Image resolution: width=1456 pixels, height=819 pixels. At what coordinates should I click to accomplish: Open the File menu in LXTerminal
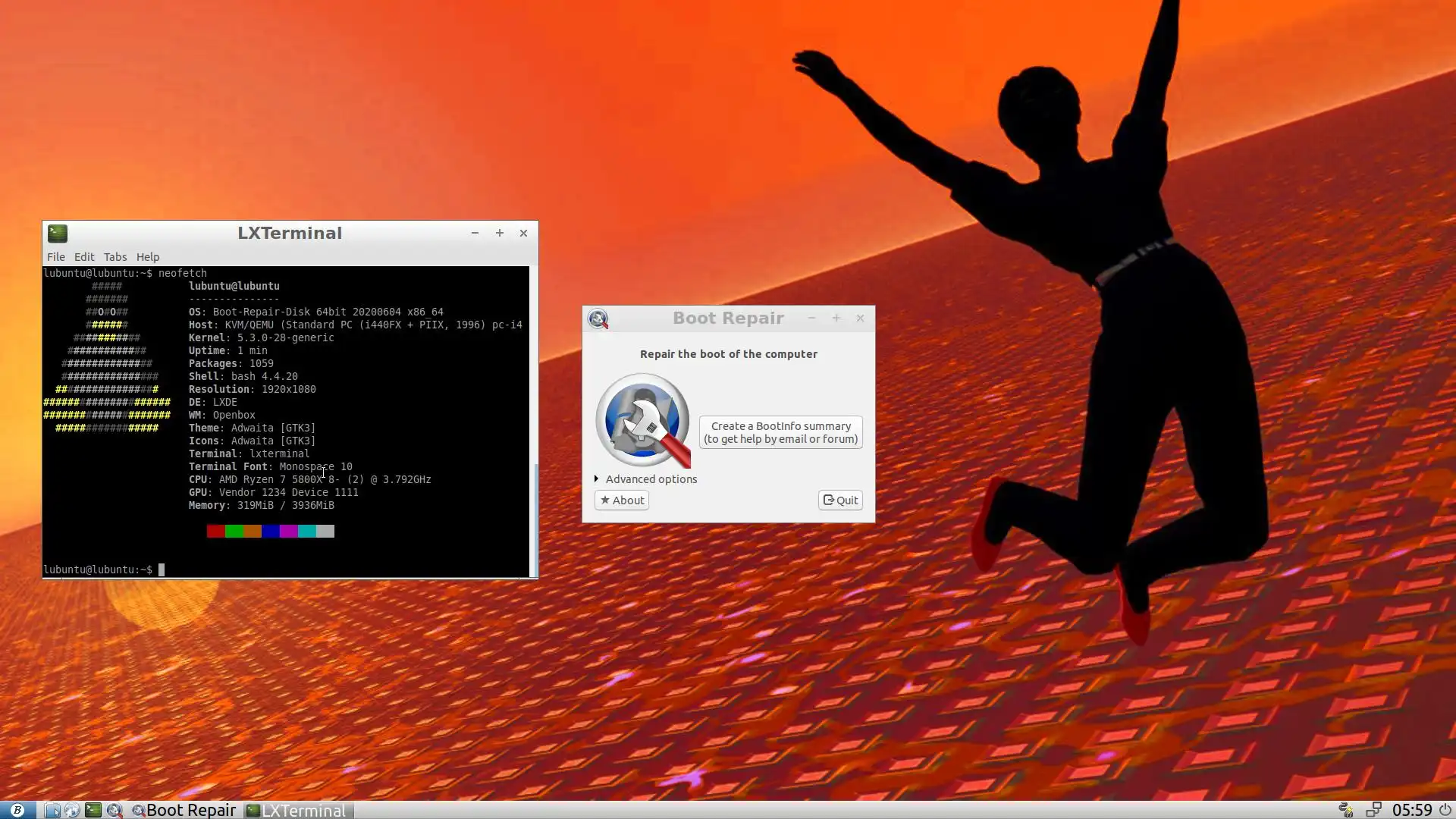coord(55,256)
